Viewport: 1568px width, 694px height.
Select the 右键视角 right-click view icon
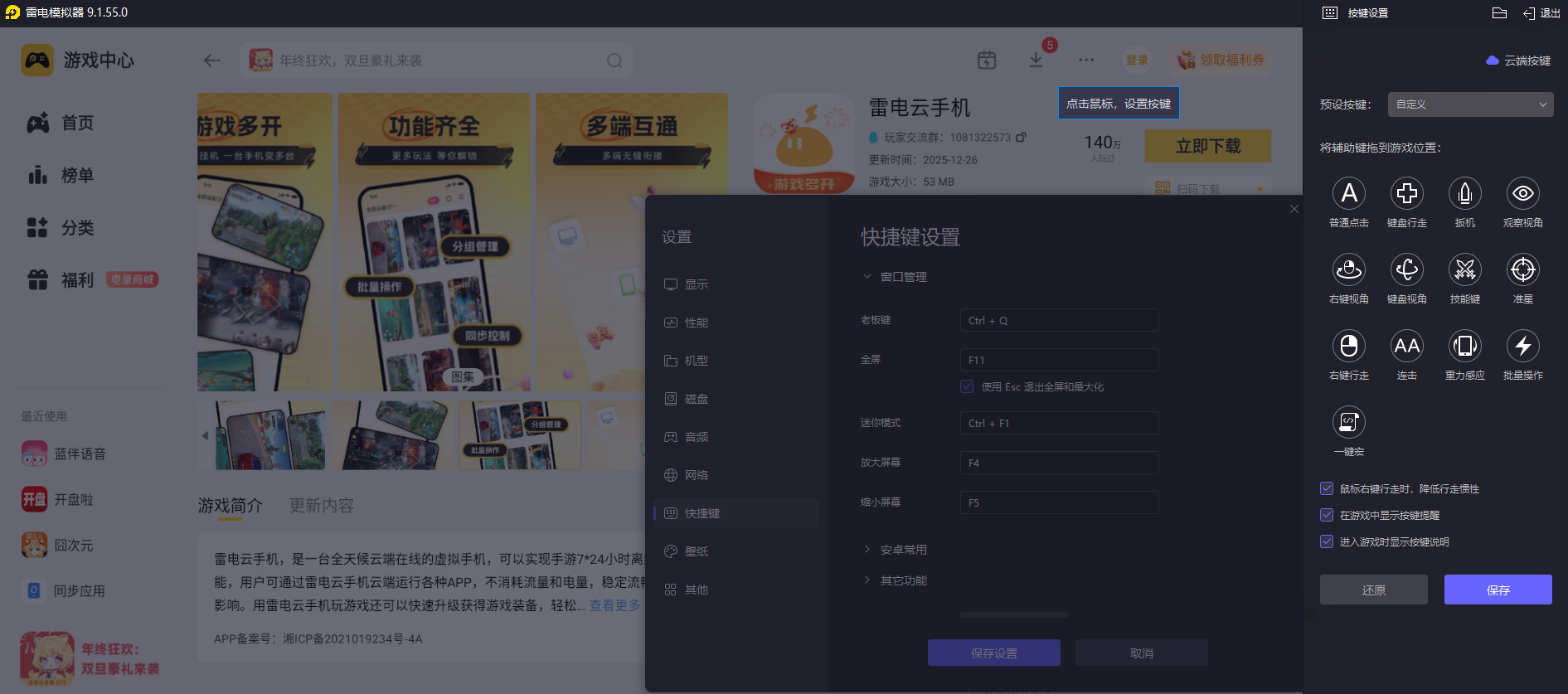(x=1349, y=269)
